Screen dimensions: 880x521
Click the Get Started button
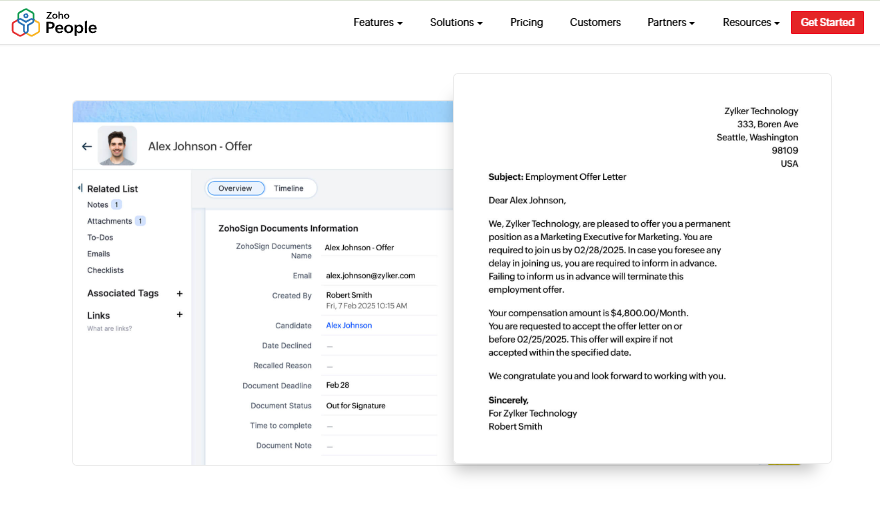(x=827, y=22)
